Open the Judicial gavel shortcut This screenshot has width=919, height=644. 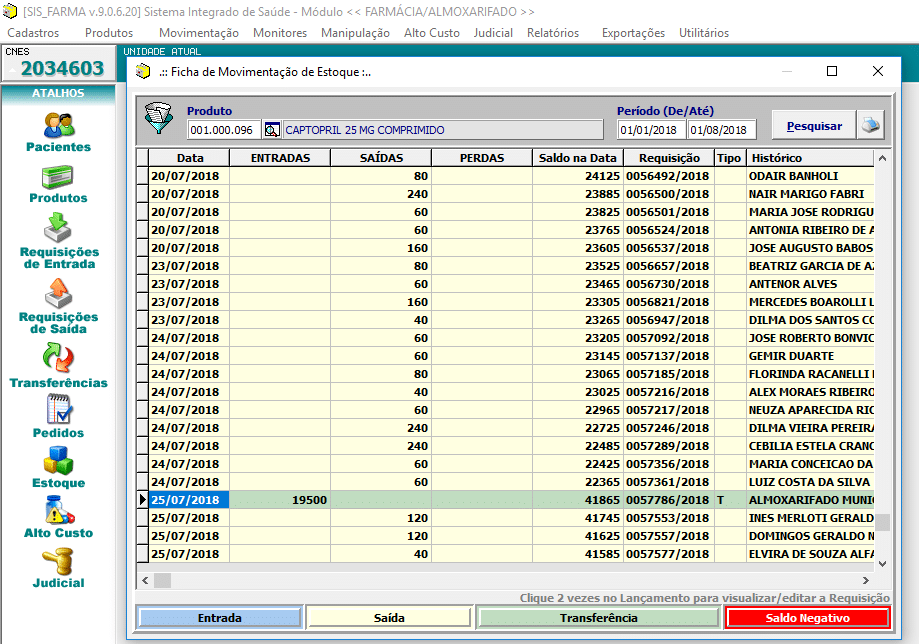pos(58,561)
